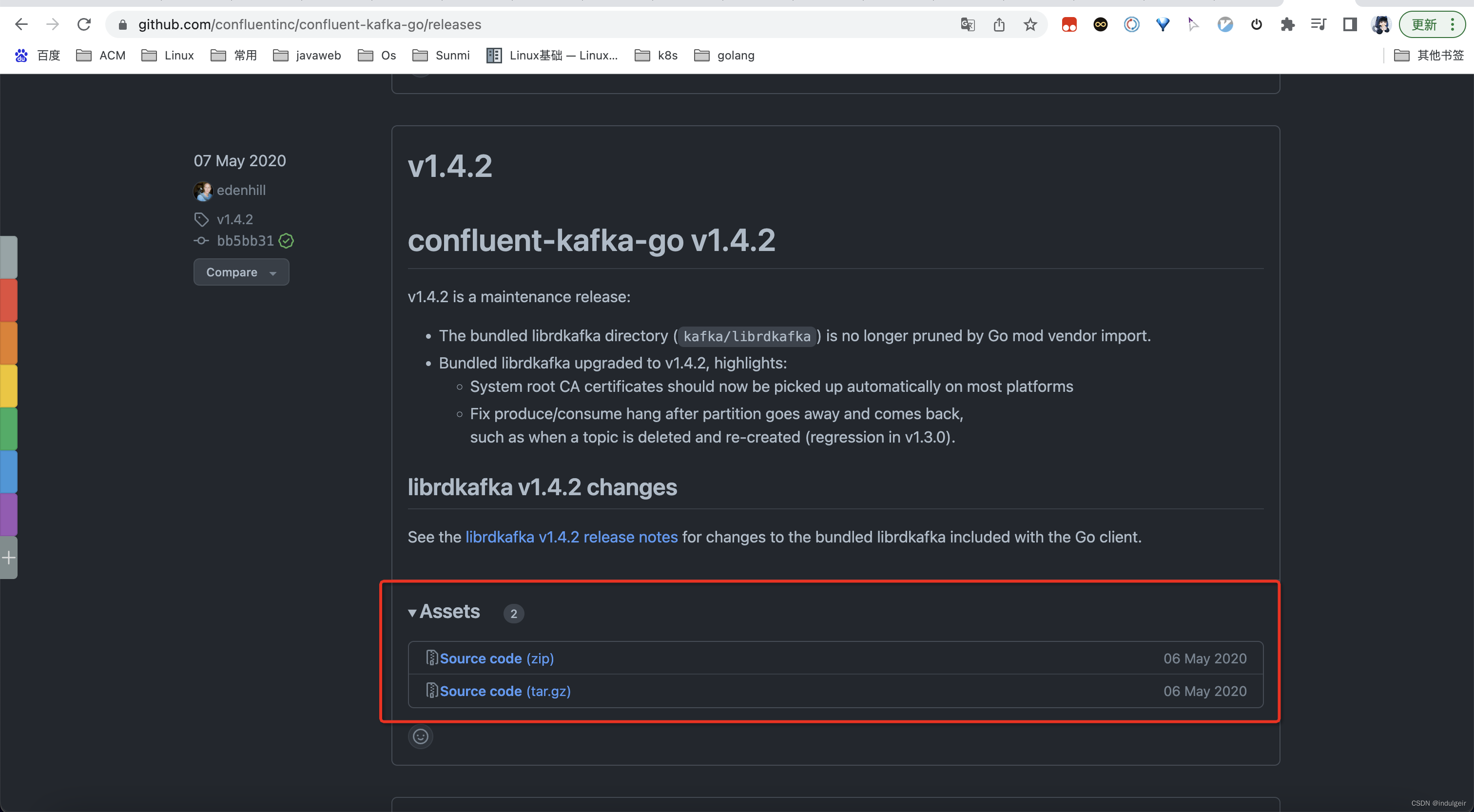The image size is (1474, 812).
Task: Open the librdkafka v1.4.2 release notes link
Action: coord(571,537)
